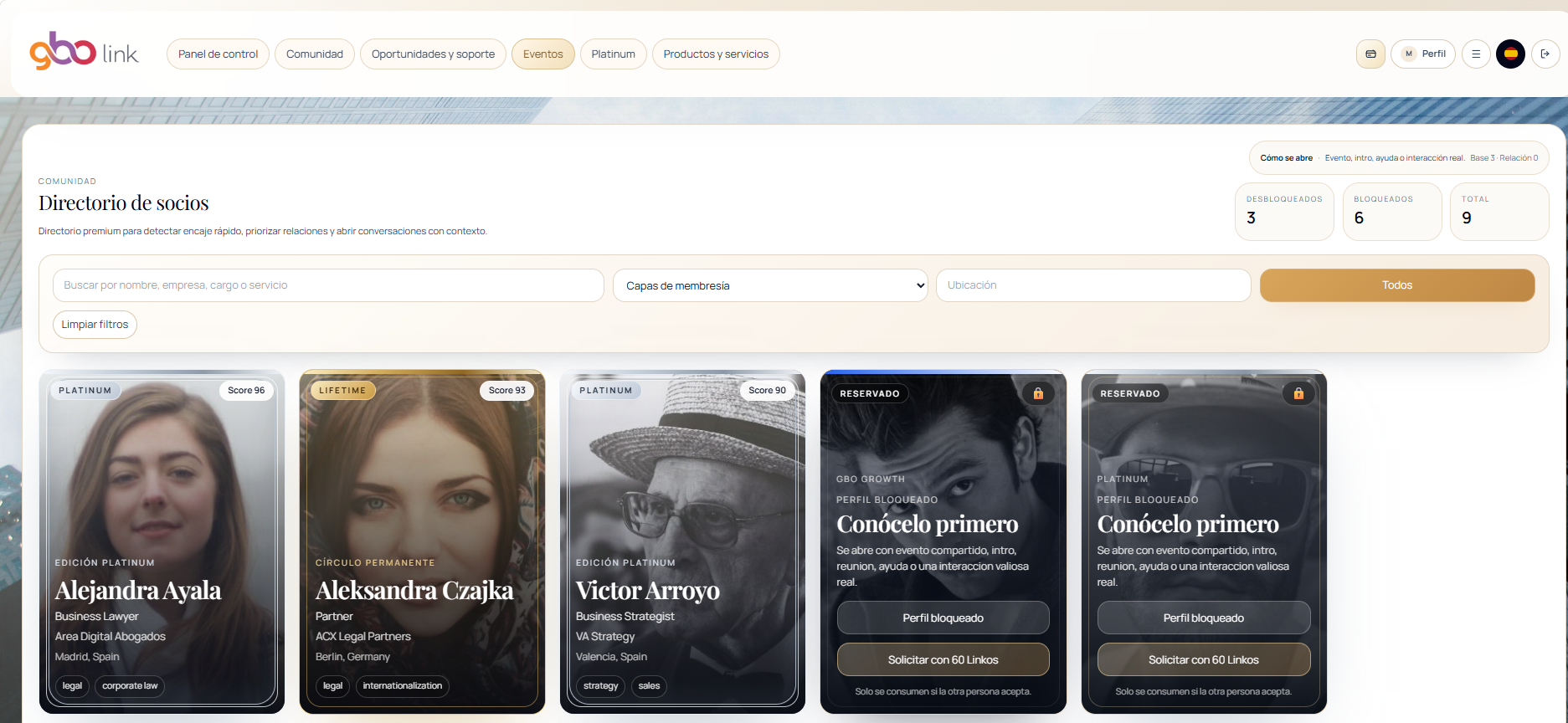Click sales tag on Victor's card

click(x=650, y=686)
